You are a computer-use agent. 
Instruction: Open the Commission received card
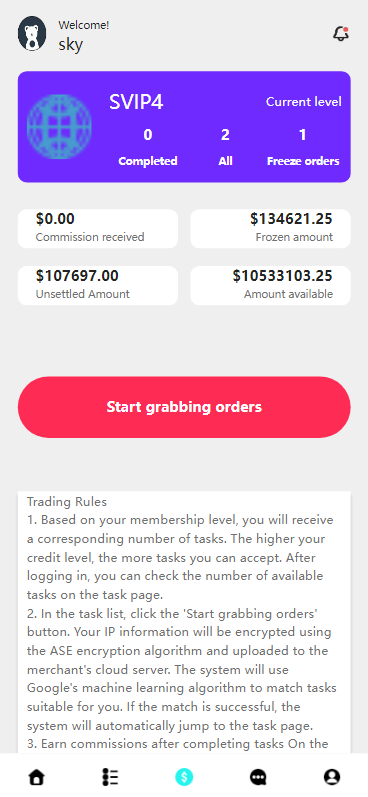pyautogui.click(x=98, y=228)
